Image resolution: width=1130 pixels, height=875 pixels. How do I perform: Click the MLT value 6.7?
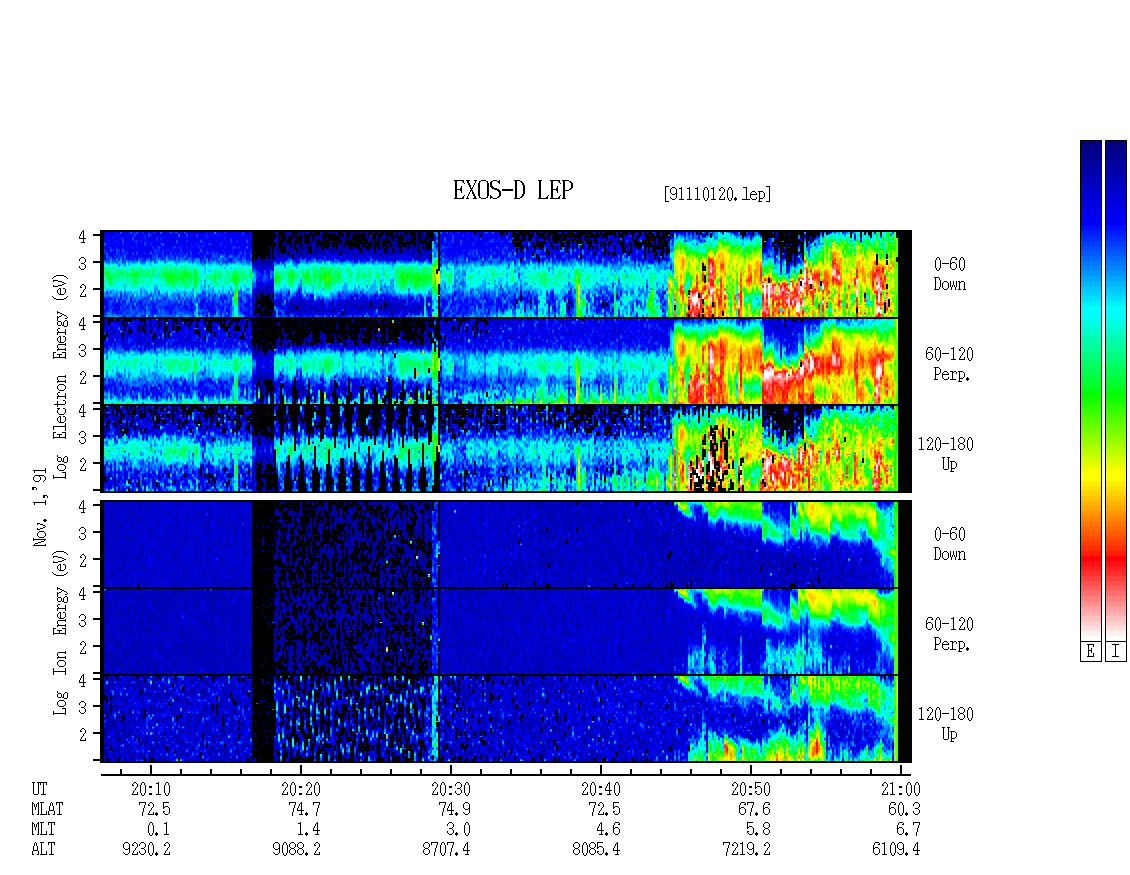(908, 830)
